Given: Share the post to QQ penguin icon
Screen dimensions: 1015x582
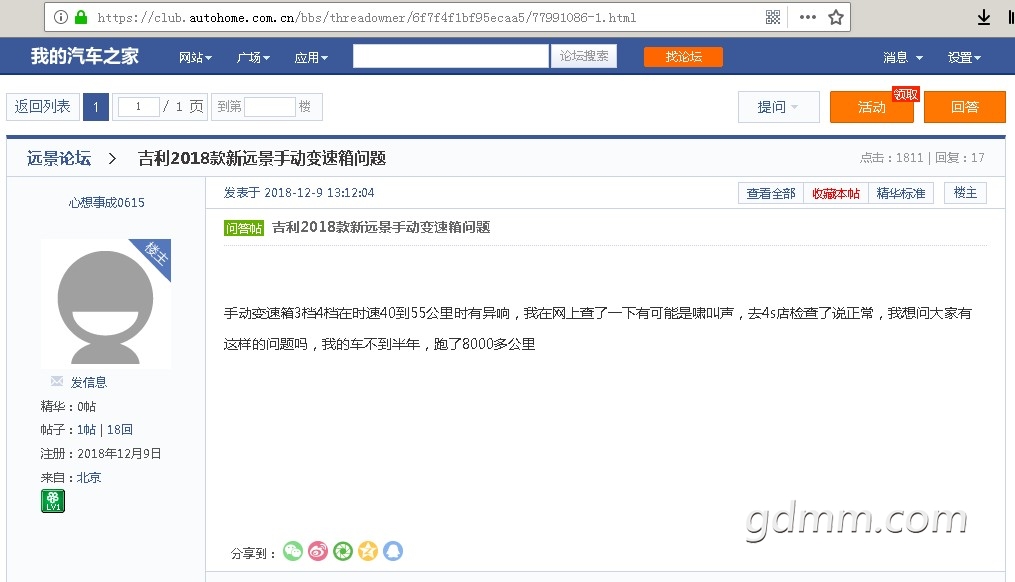Looking at the screenshot, I should [x=393, y=551].
